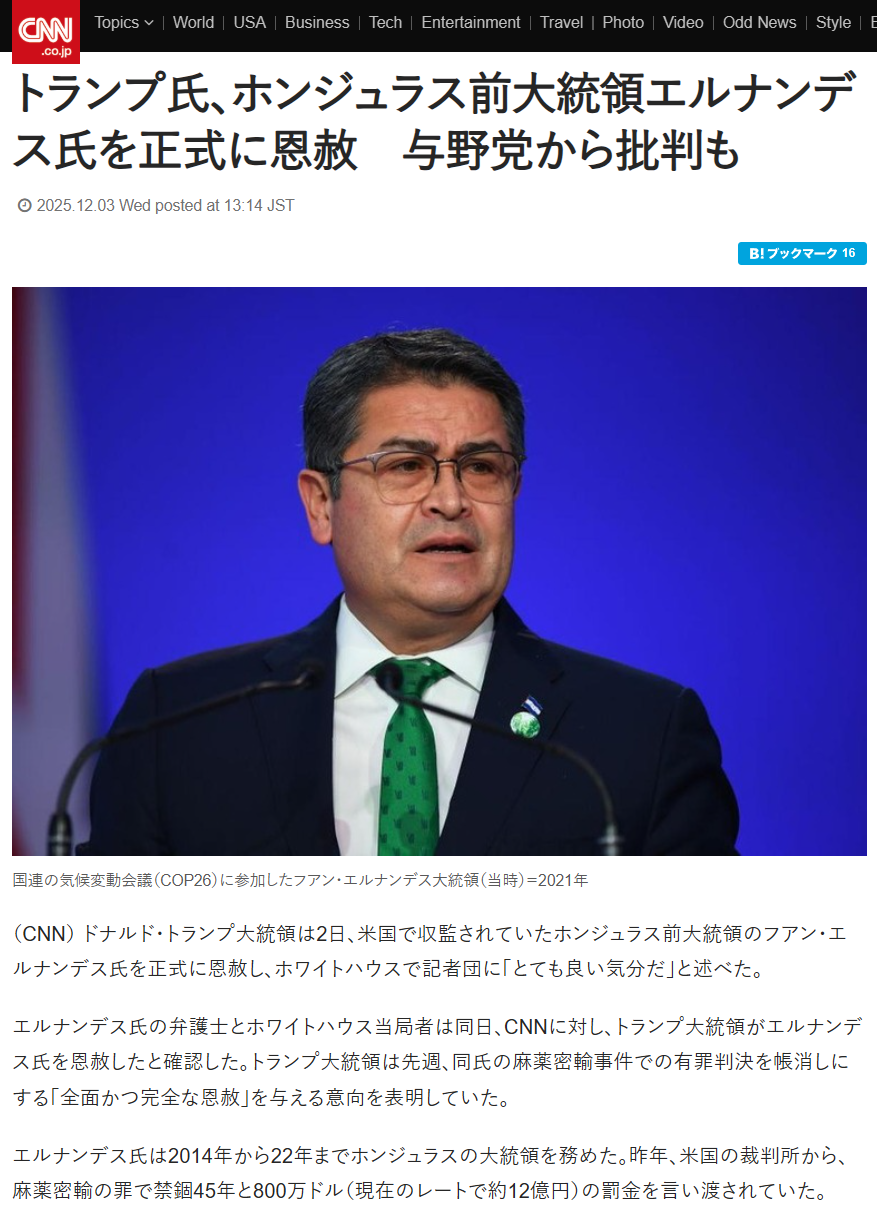Click the clock icon beside the post date
Viewport: 877px width, 1226px height.
25,206
